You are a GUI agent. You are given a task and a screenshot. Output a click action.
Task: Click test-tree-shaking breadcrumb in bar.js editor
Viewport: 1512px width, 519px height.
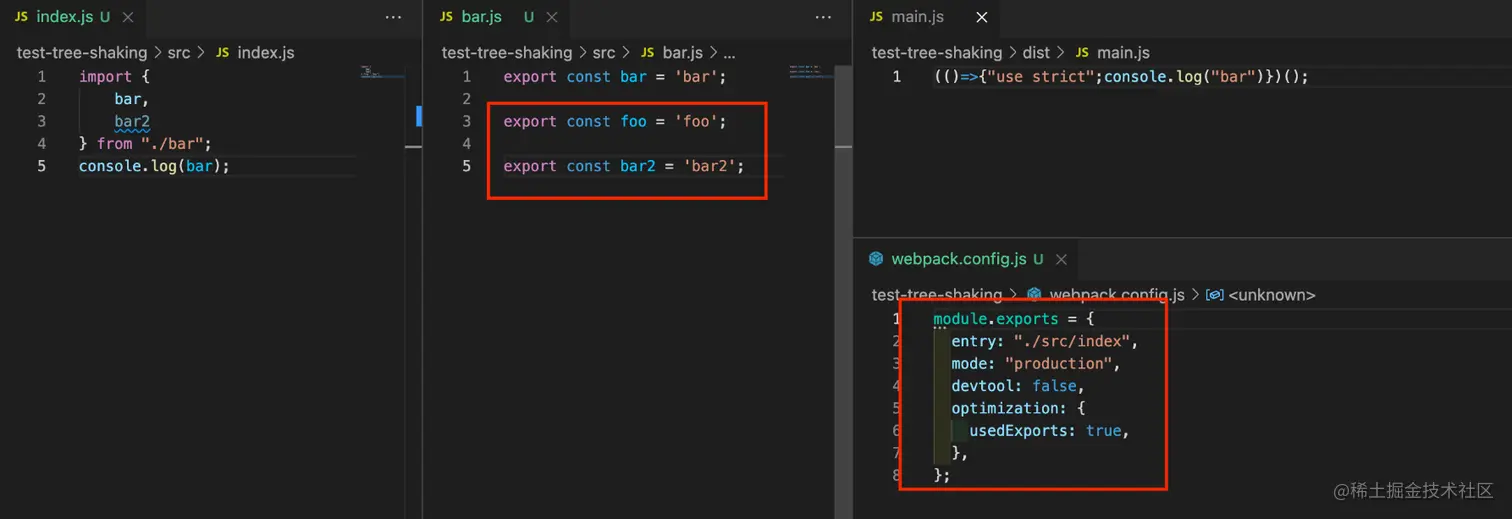507,53
